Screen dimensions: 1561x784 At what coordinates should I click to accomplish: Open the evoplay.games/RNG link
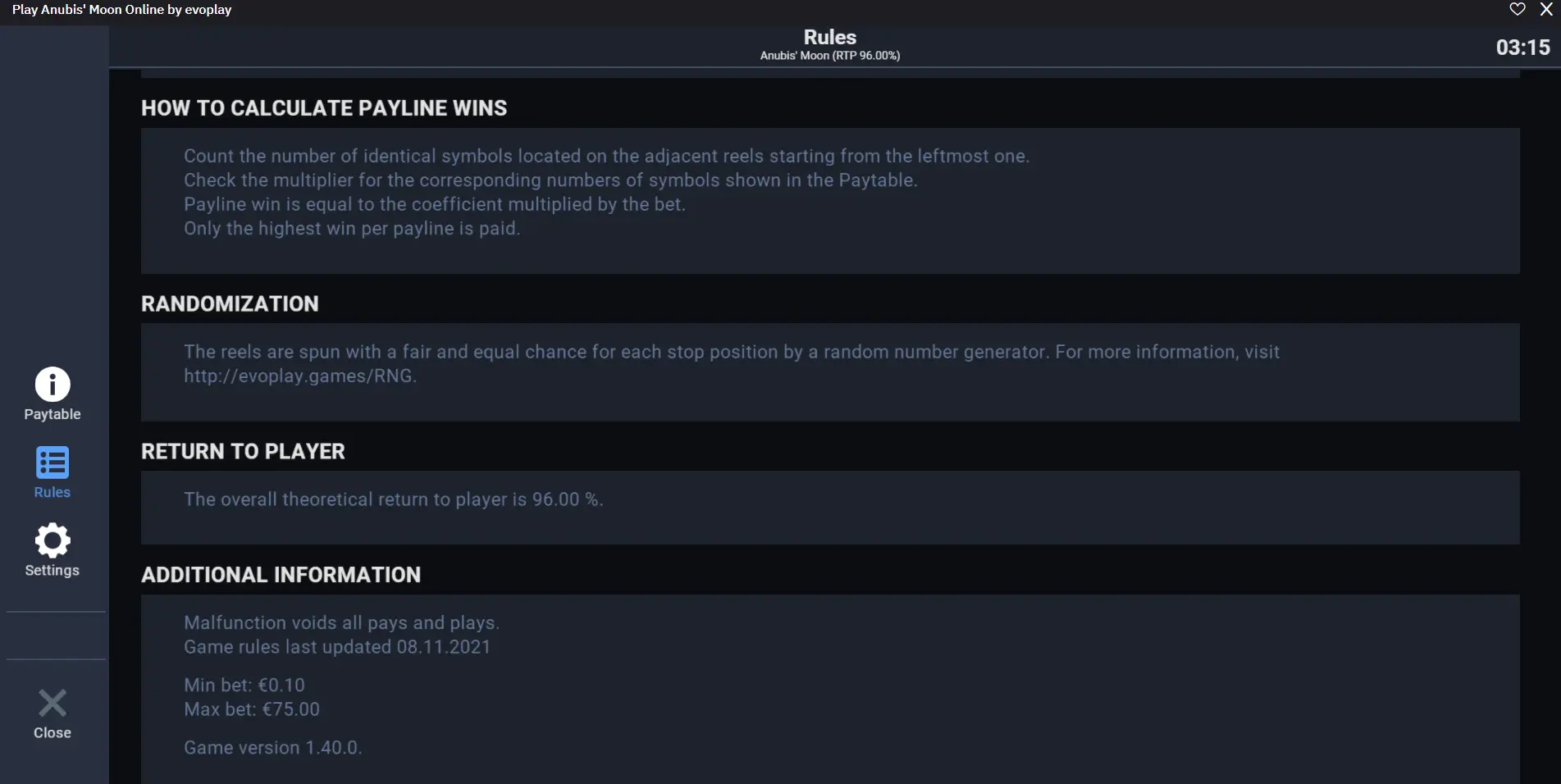(300, 376)
